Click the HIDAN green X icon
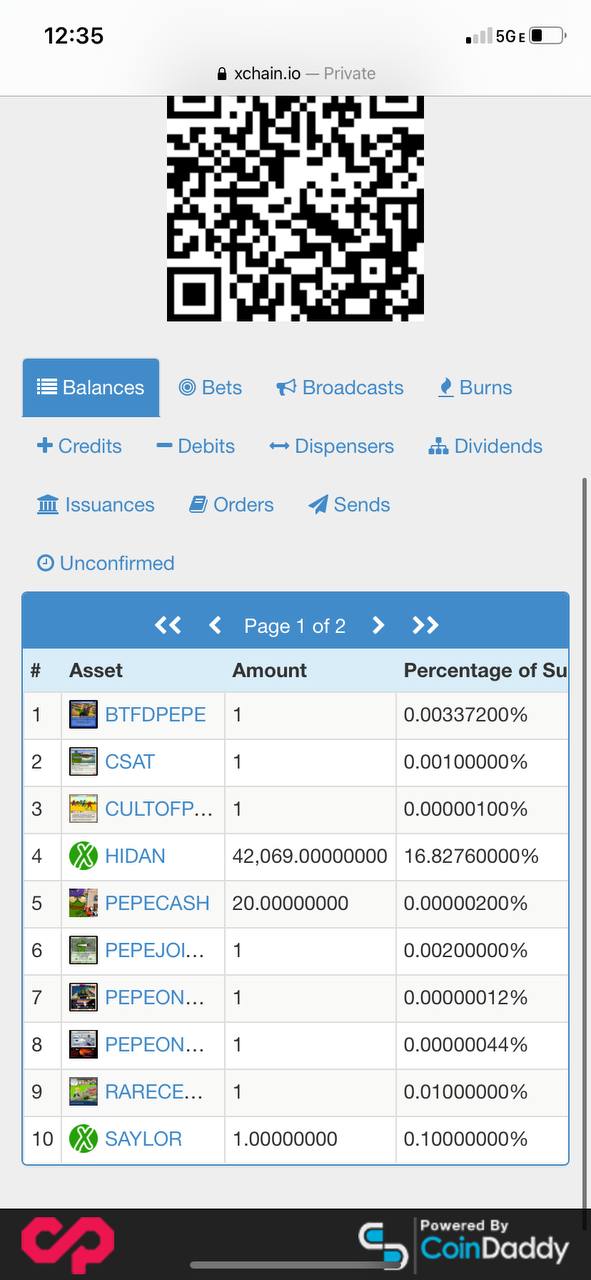 pos(83,856)
